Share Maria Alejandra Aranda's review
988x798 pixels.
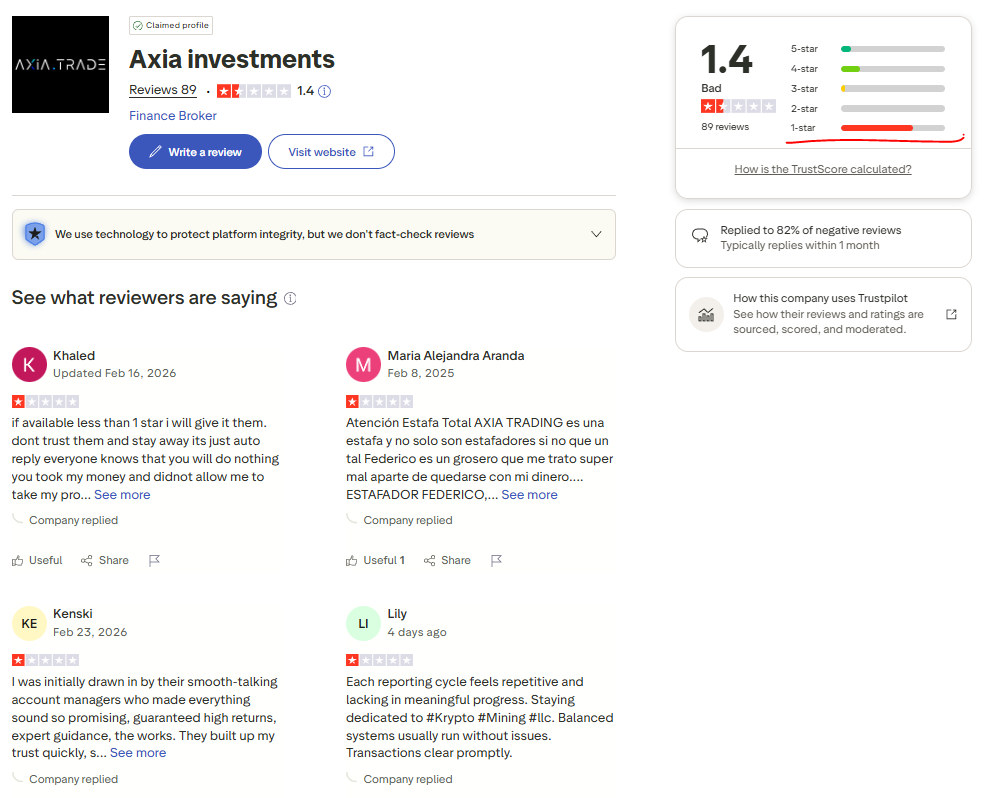447,561
